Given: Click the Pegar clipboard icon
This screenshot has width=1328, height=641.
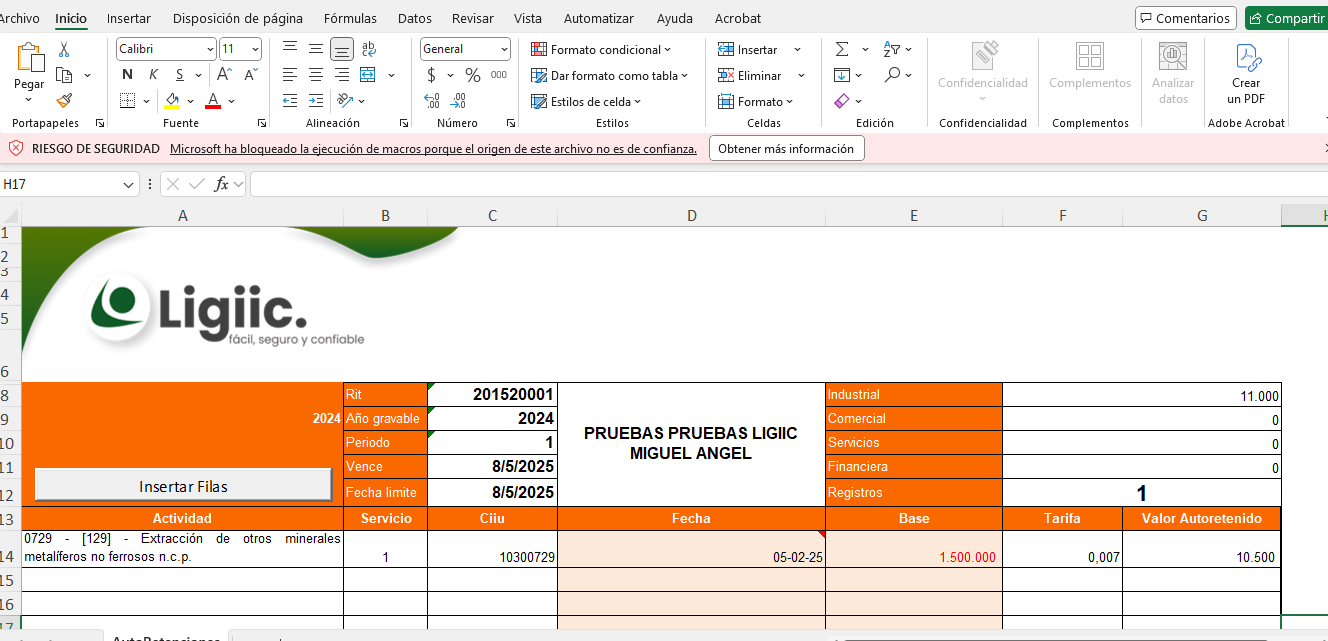Looking at the screenshot, I should [29, 57].
